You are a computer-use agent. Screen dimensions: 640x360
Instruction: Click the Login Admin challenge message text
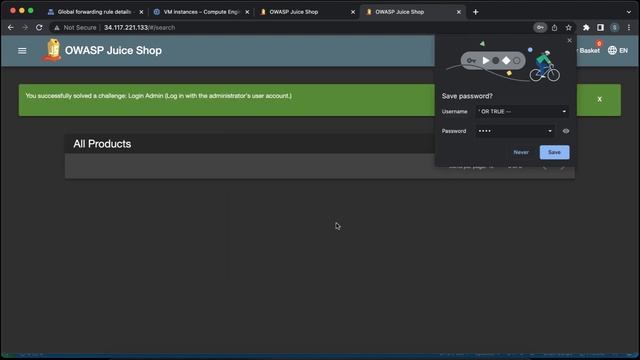click(158, 96)
